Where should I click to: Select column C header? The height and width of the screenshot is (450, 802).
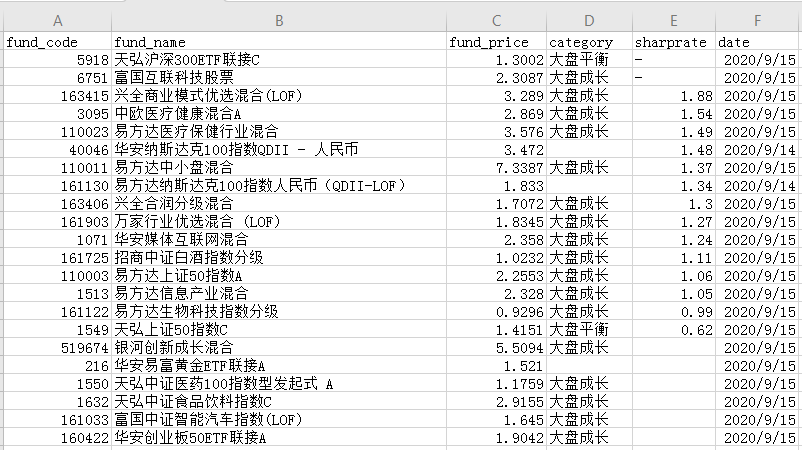click(496, 21)
